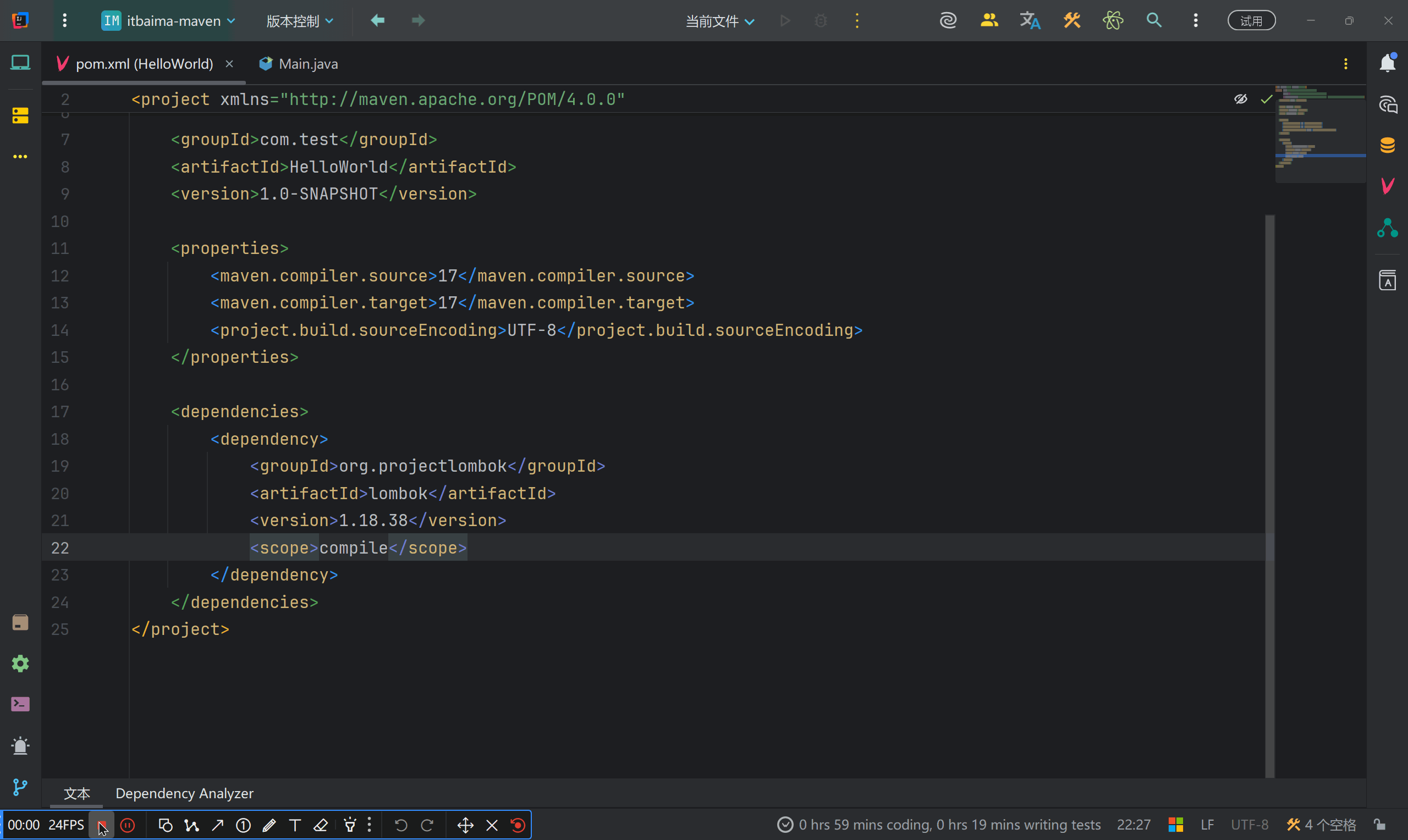Open the Database tool window

tap(1387, 146)
